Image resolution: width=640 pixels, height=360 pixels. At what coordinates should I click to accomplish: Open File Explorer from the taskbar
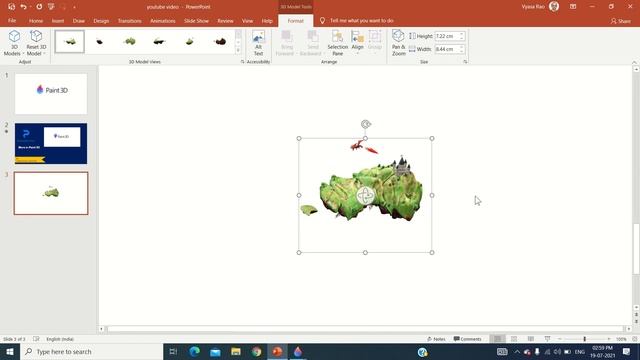click(x=236, y=351)
